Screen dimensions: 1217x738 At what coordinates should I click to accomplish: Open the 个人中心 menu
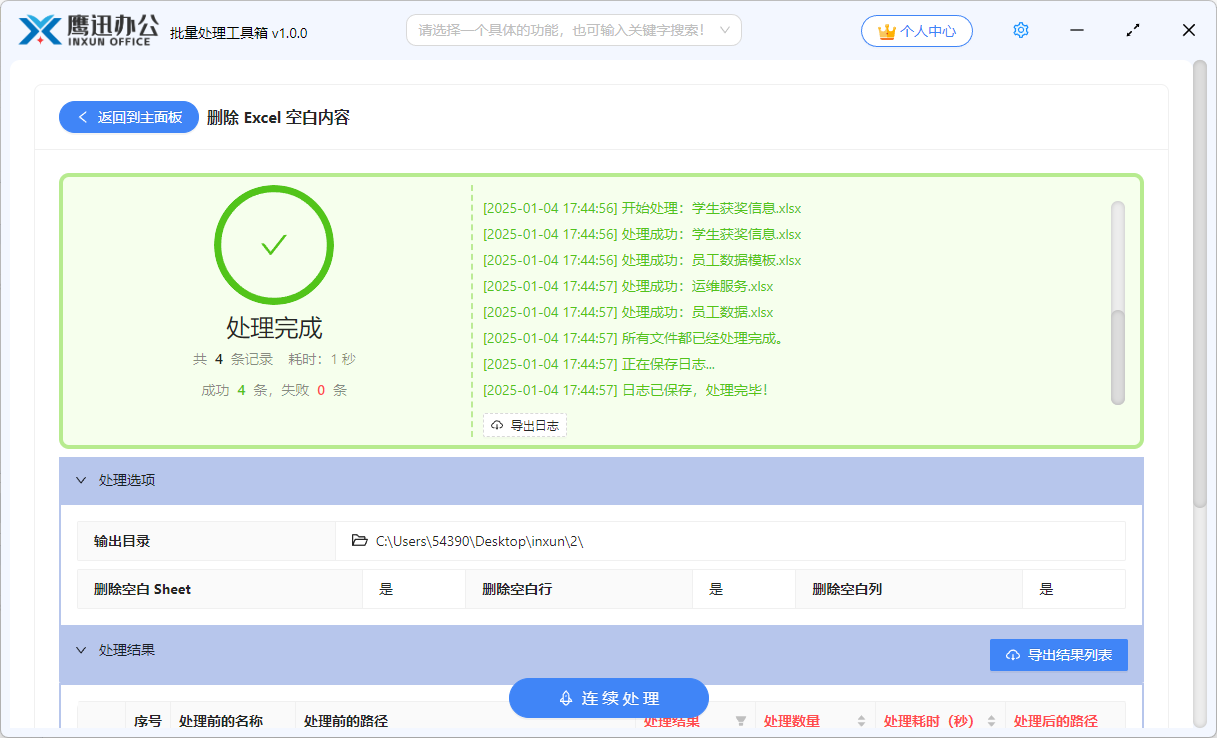(917, 30)
